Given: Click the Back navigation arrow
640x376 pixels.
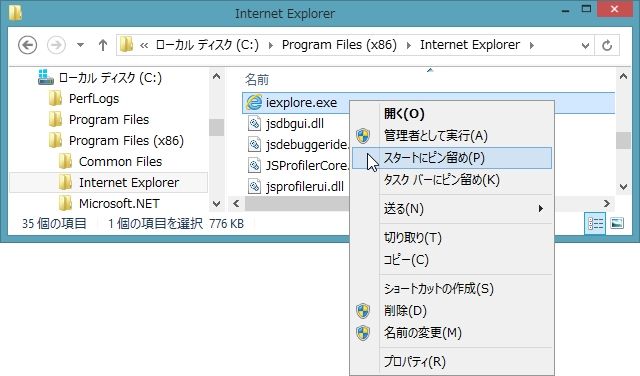Looking at the screenshot, I should point(27,45).
